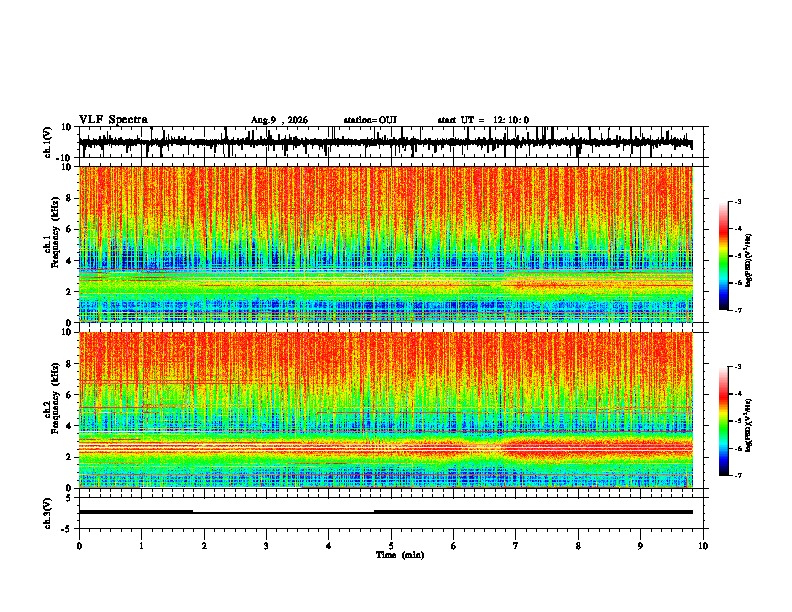Click the "station=OUI" header text
The height and width of the screenshot is (612, 792).
pyautogui.click(x=370, y=120)
